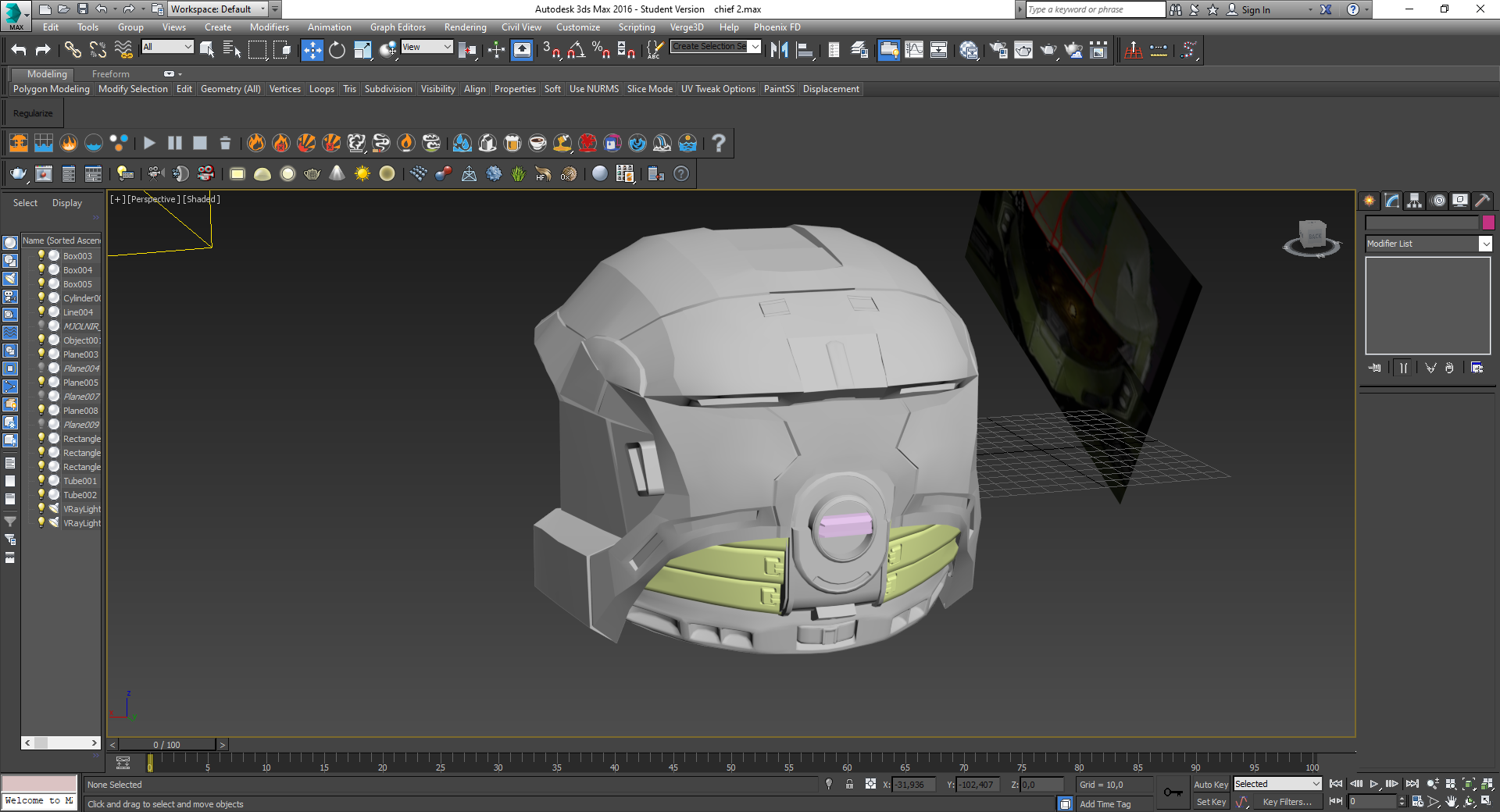Click the V-Ray physical camera icon
This screenshot has width=1500, height=812.
pos(155,174)
